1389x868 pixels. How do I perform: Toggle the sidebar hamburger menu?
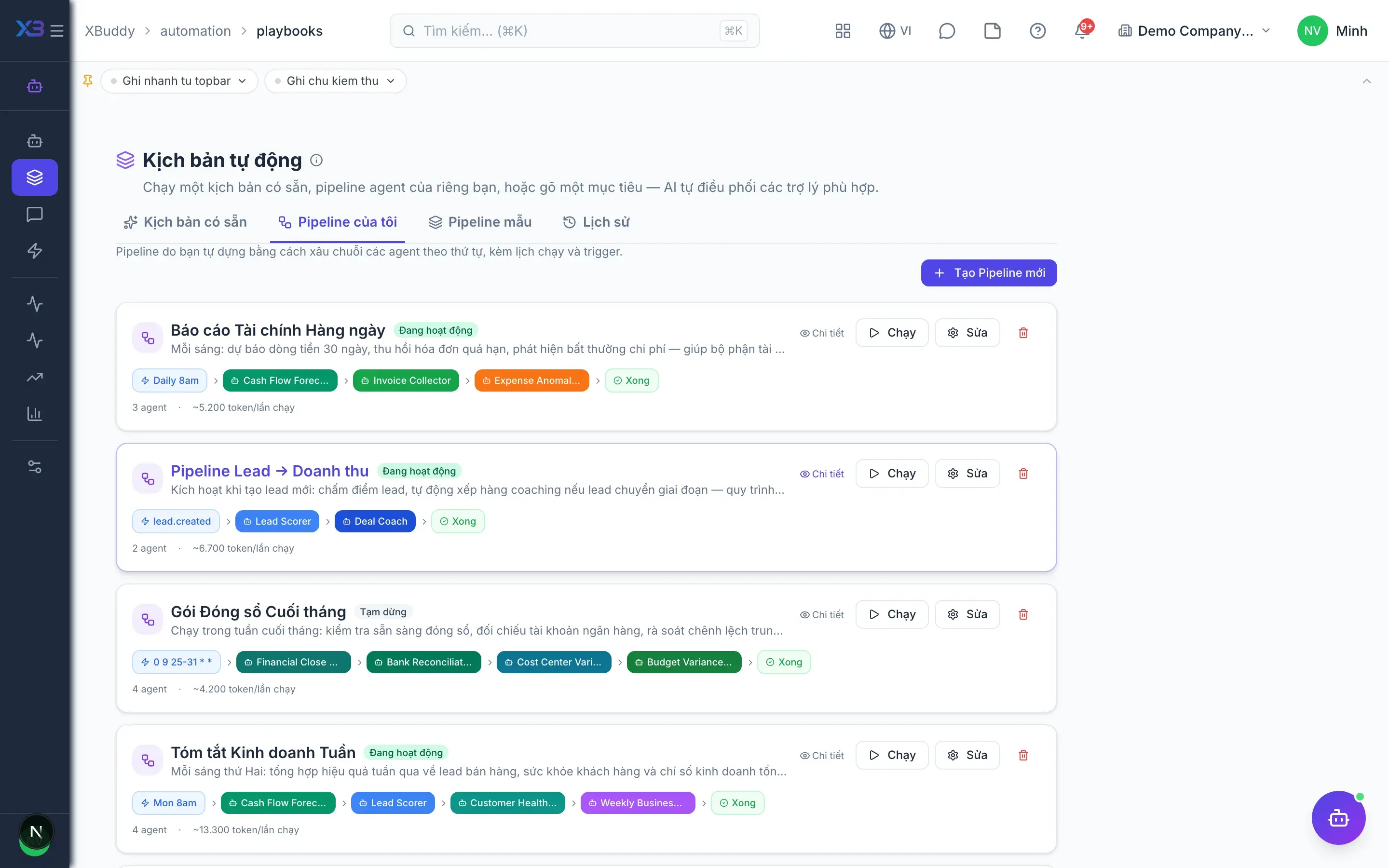[57, 30]
